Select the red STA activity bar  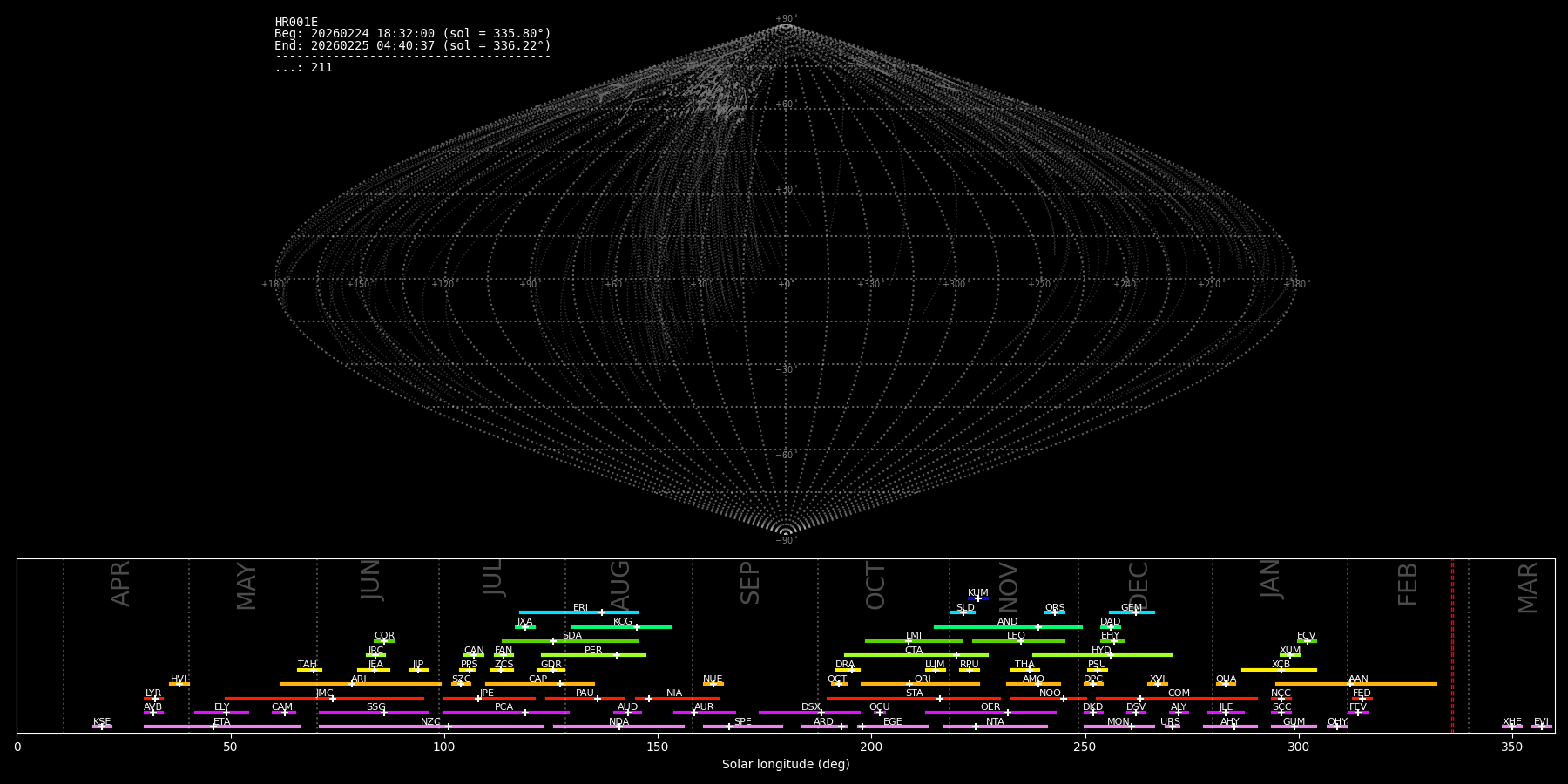914,699
